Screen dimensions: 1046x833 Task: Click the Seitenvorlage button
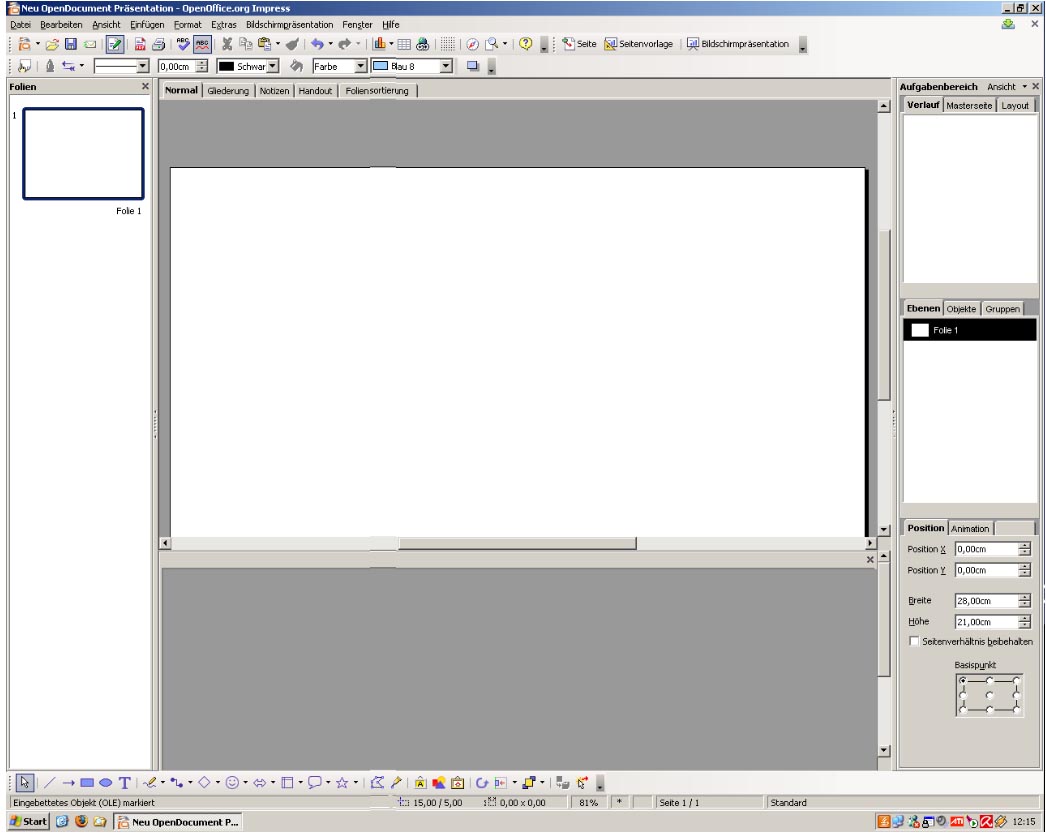click(x=639, y=44)
